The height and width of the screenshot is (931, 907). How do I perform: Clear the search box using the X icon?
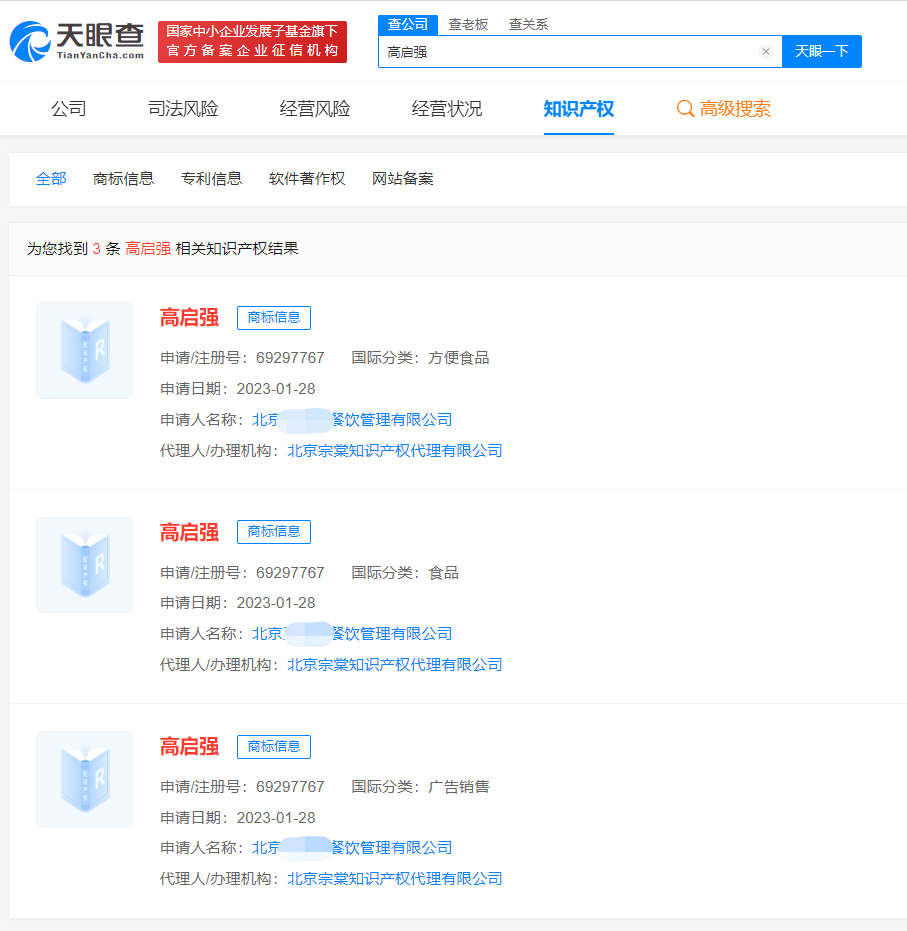[x=766, y=51]
